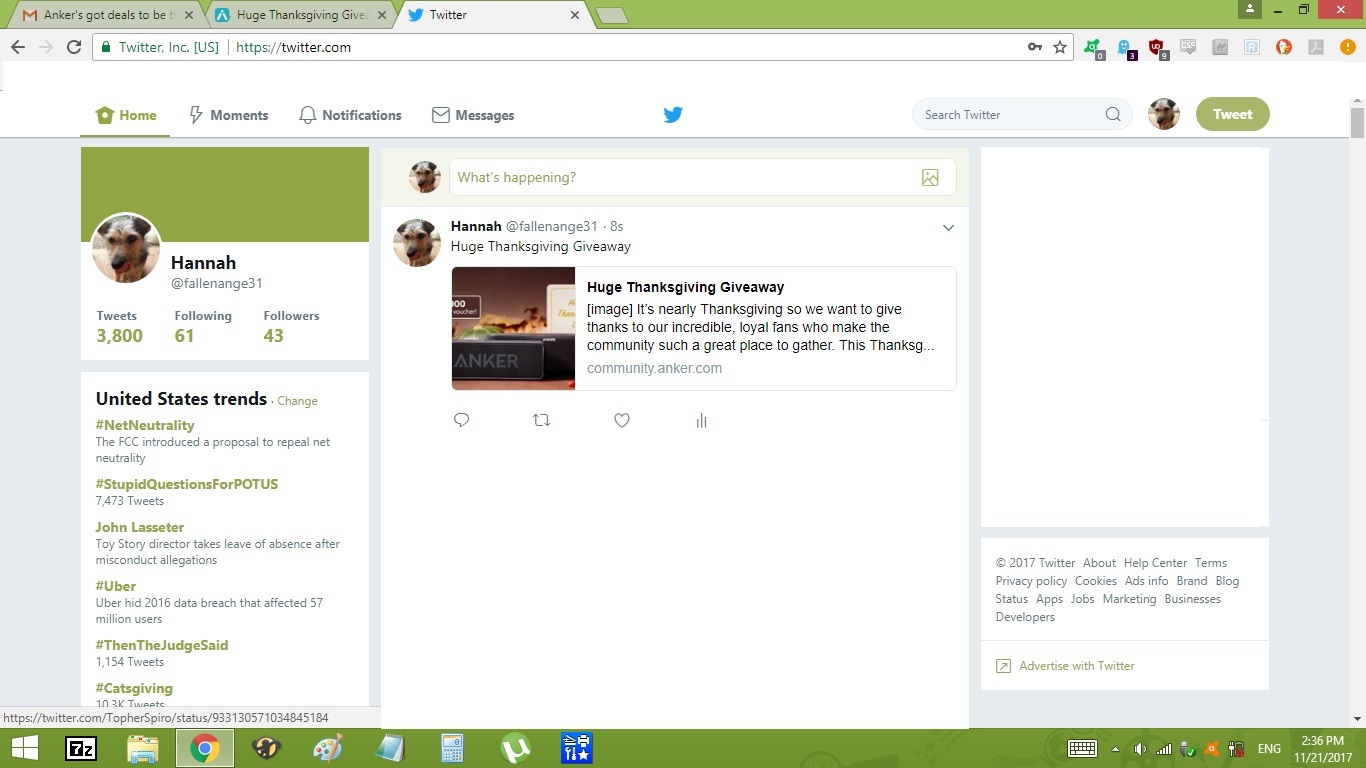
Task: Change the United States trends location
Action: click(297, 401)
